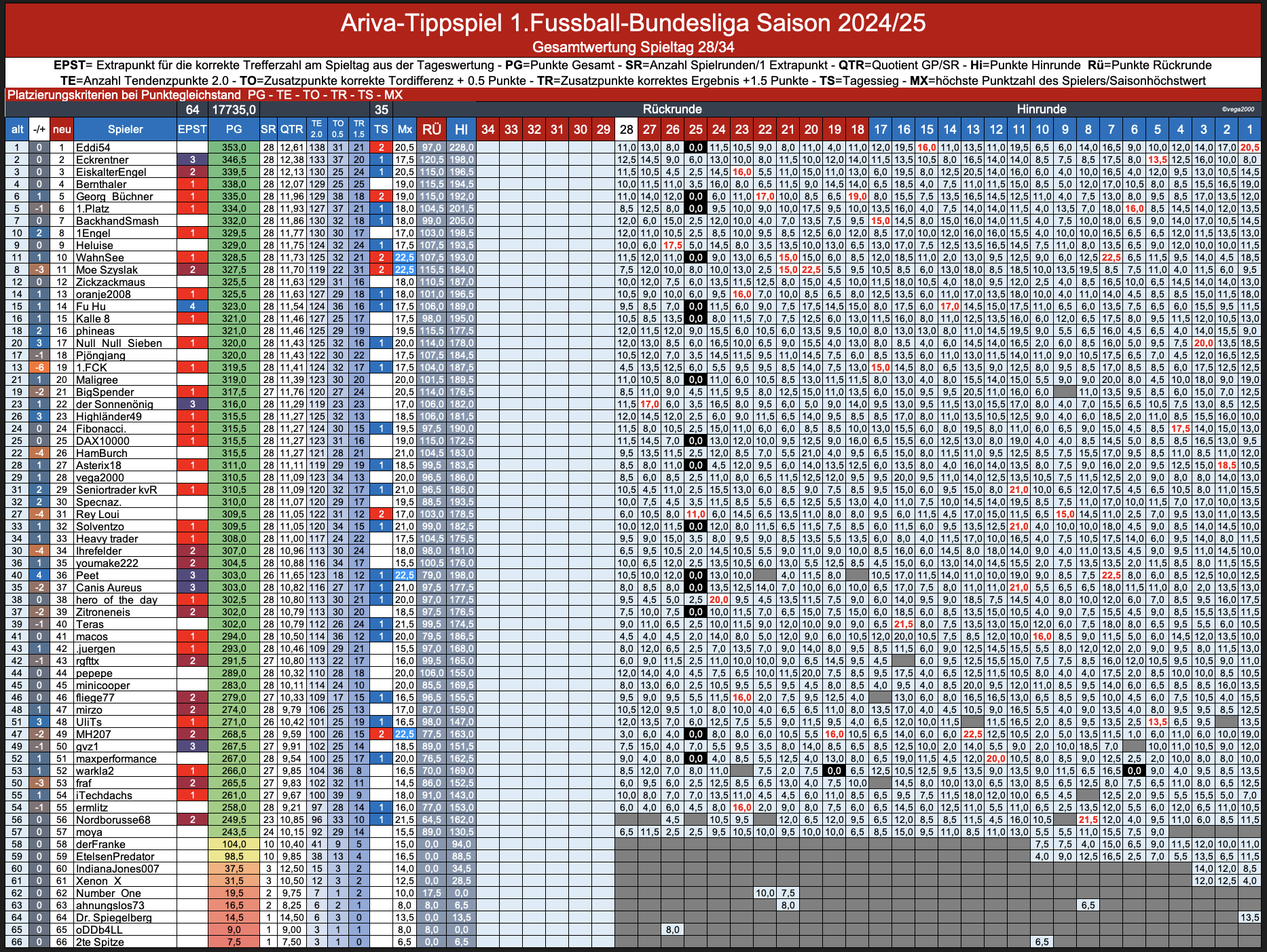The image size is (1267, 952).
Task: Select the HI column header
Action: [461, 129]
